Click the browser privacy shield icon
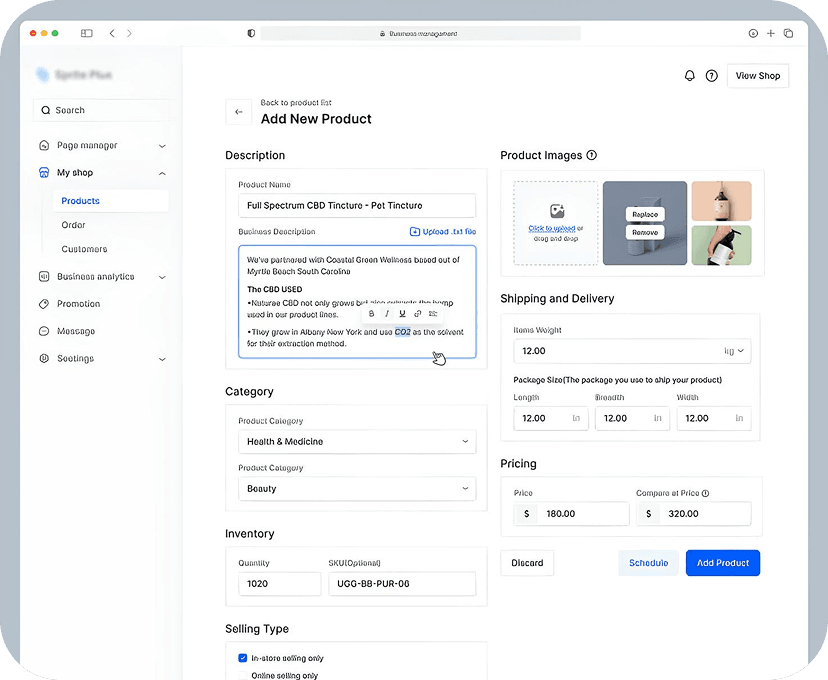Viewport: 828px width, 680px height. pos(251,33)
